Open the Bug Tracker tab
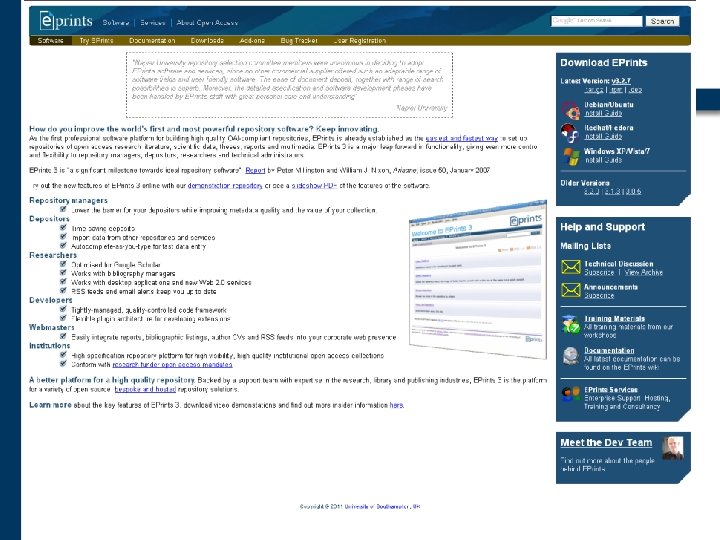Image resolution: width=720 pixels, height=540 pixels. [299, 40]
